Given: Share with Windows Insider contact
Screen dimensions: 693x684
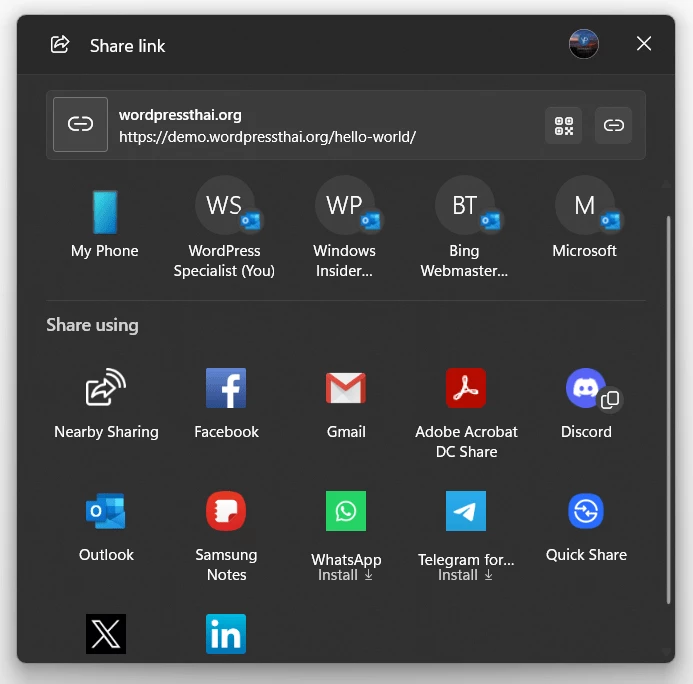Looking at the screenshot, I should 345,228.
